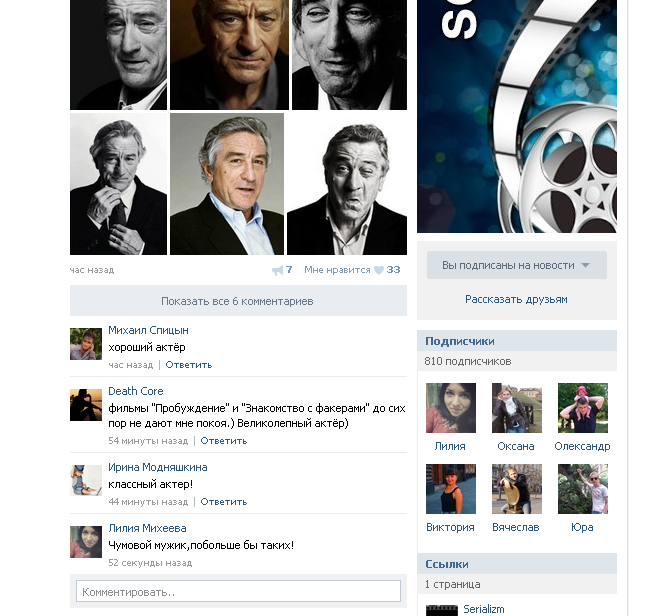Viewport: 653px width, 616px height.
Task: Open the winking black-and-white photo
Action: pyautogui.click(x=347, y=184)
